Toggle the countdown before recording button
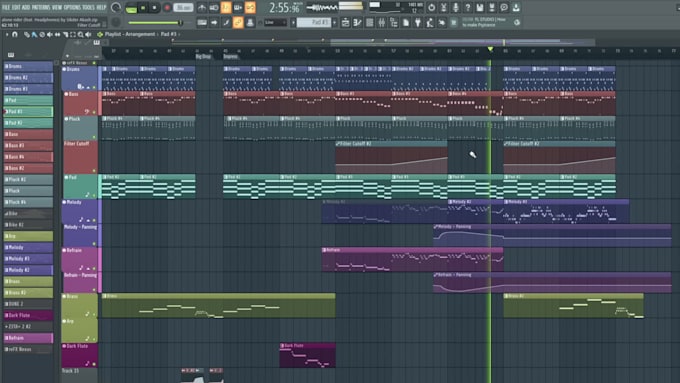 226,8
